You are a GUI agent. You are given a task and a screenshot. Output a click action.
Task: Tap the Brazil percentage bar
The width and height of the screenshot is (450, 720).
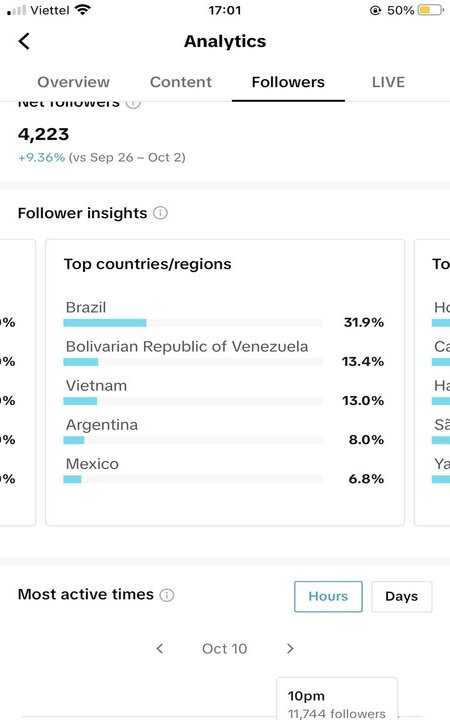tap(193, 323)
